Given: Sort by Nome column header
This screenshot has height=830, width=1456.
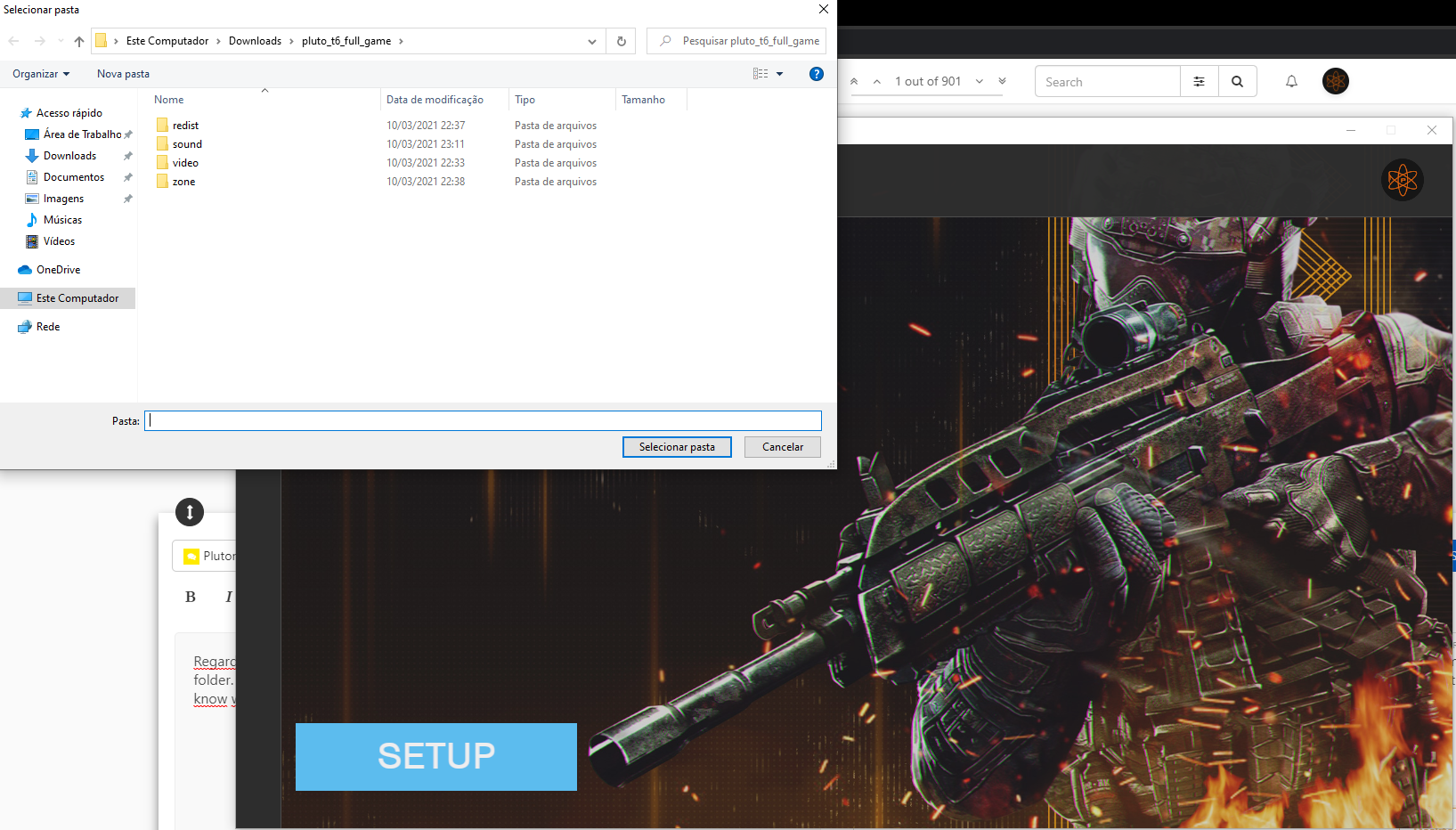Looking at the screenshot, I should pyautogui.click(x=168, y=100).
